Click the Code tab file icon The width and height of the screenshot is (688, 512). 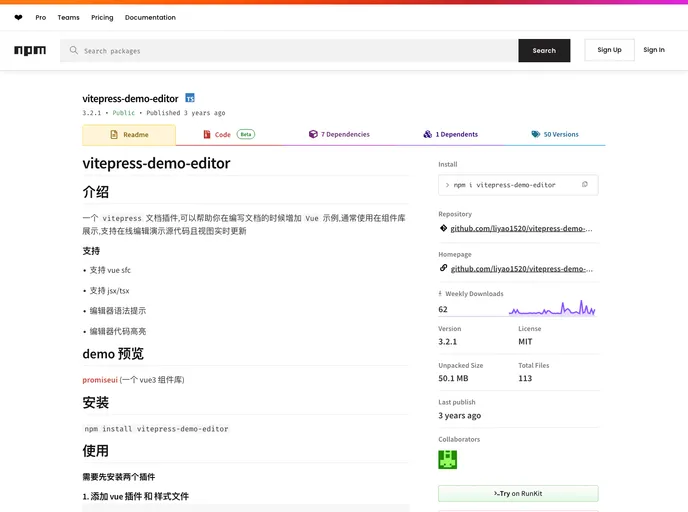coord(207,134)
